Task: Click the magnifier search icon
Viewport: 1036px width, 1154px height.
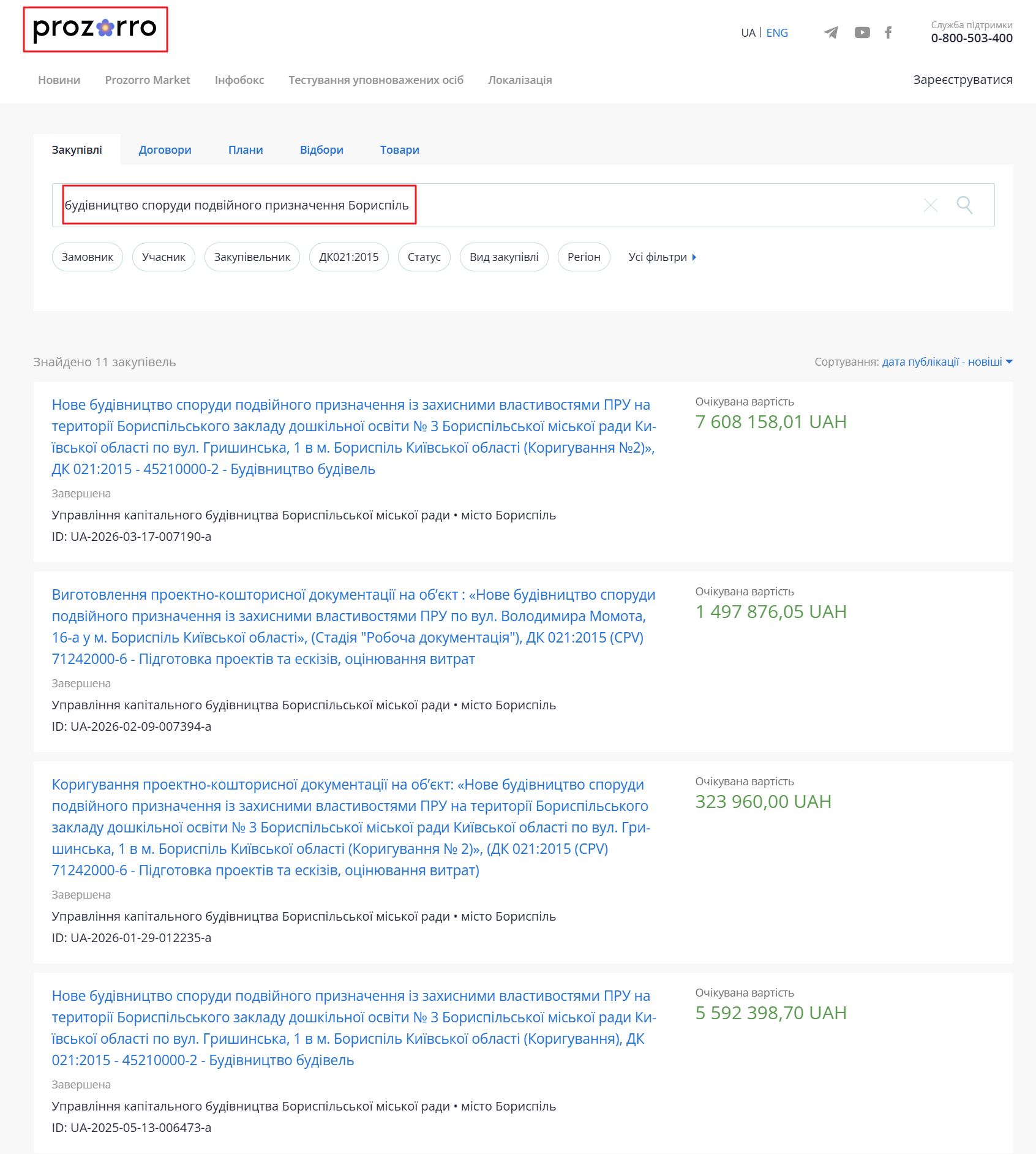Action: [964, 205]
